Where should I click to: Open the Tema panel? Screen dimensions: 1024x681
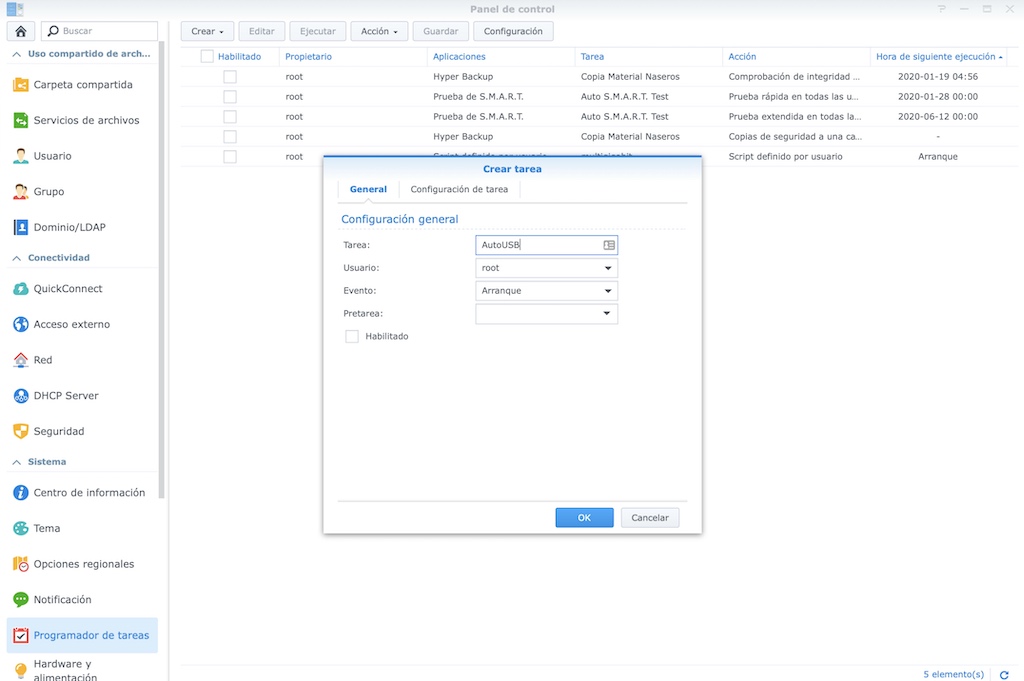(45, 528)
